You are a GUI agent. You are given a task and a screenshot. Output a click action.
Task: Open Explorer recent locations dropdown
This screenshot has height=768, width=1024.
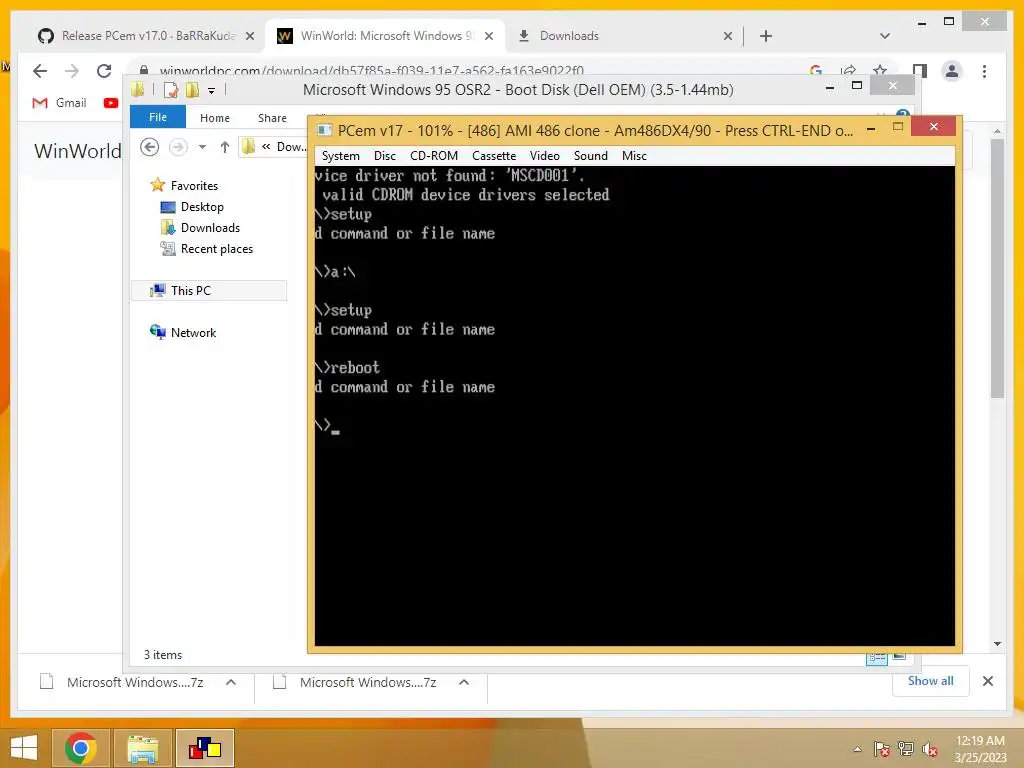click(202, 147)
